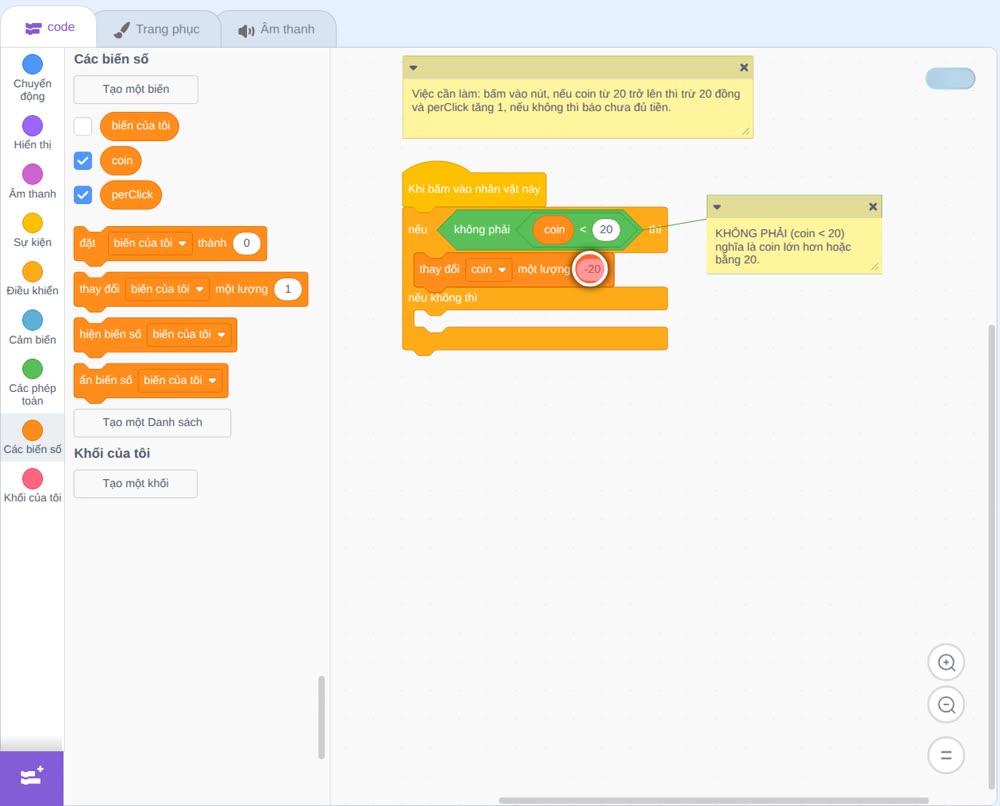Switch to the Âm thanh tab
Screen dimensions: 1000x806
pyautogui.click(x=277, y=29)
